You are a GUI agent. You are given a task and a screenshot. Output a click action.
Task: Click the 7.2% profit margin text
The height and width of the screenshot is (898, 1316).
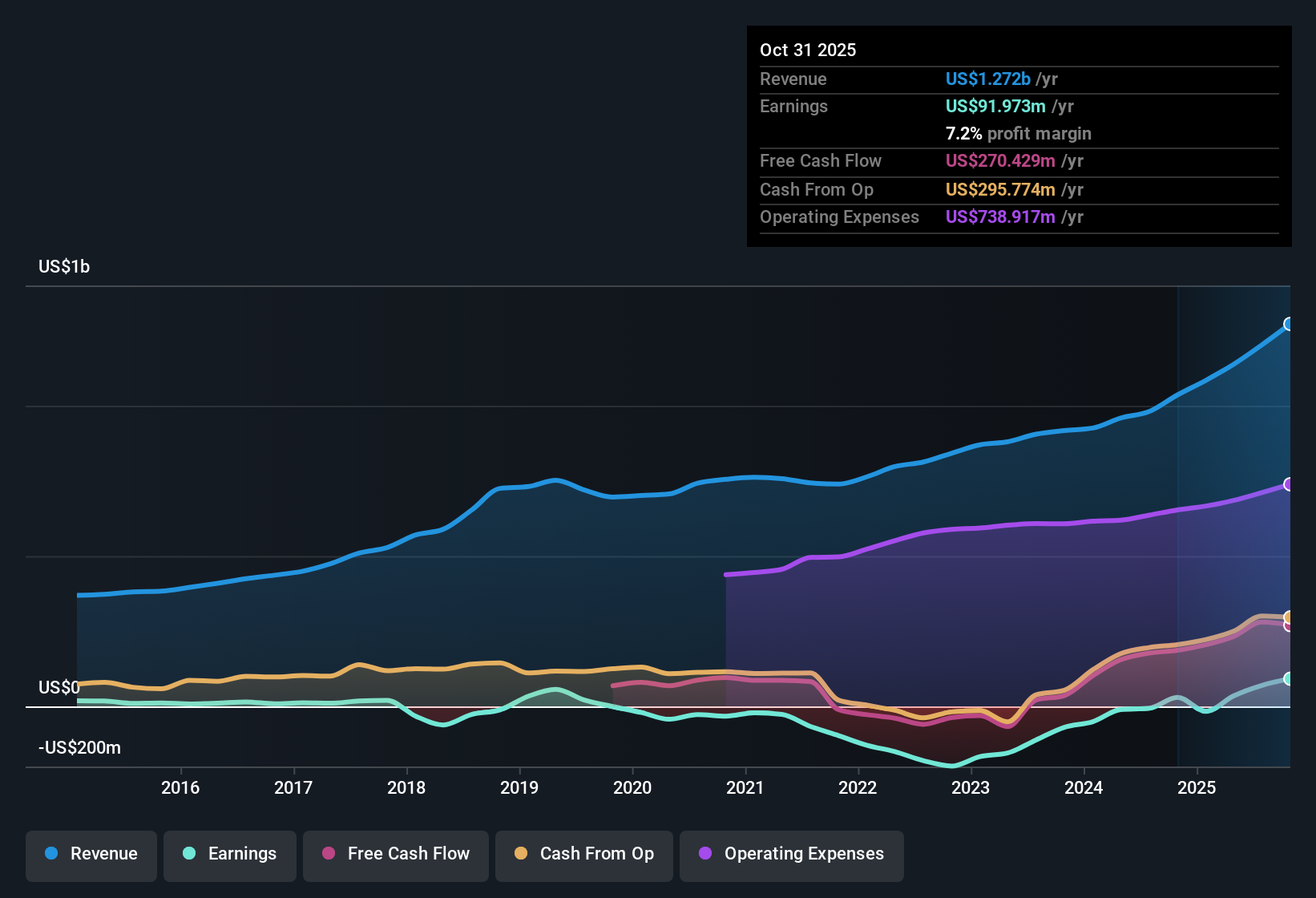[x=1018, y=134]
